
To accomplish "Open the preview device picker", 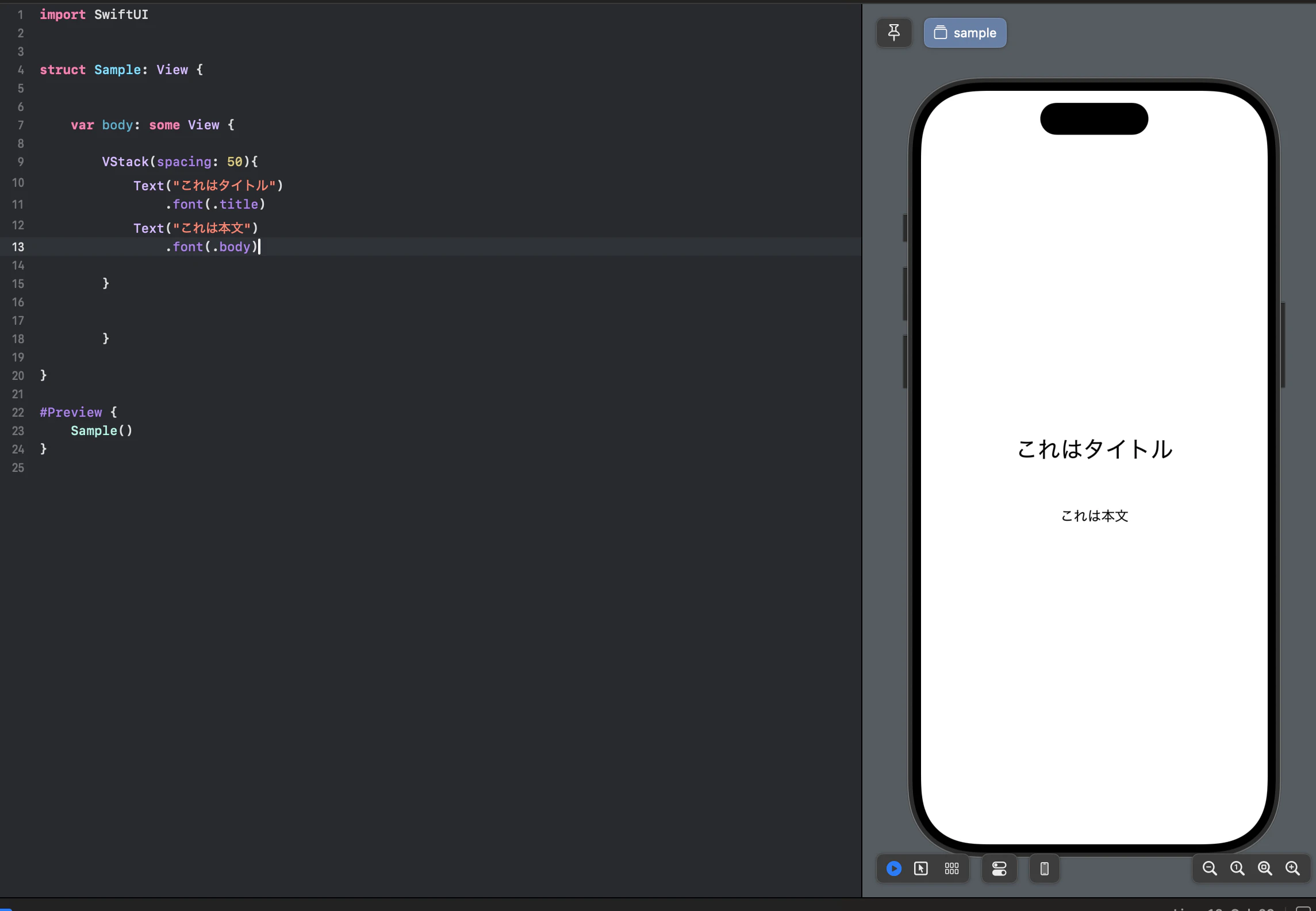I will pyautogui.click(x=1043, y=868).
